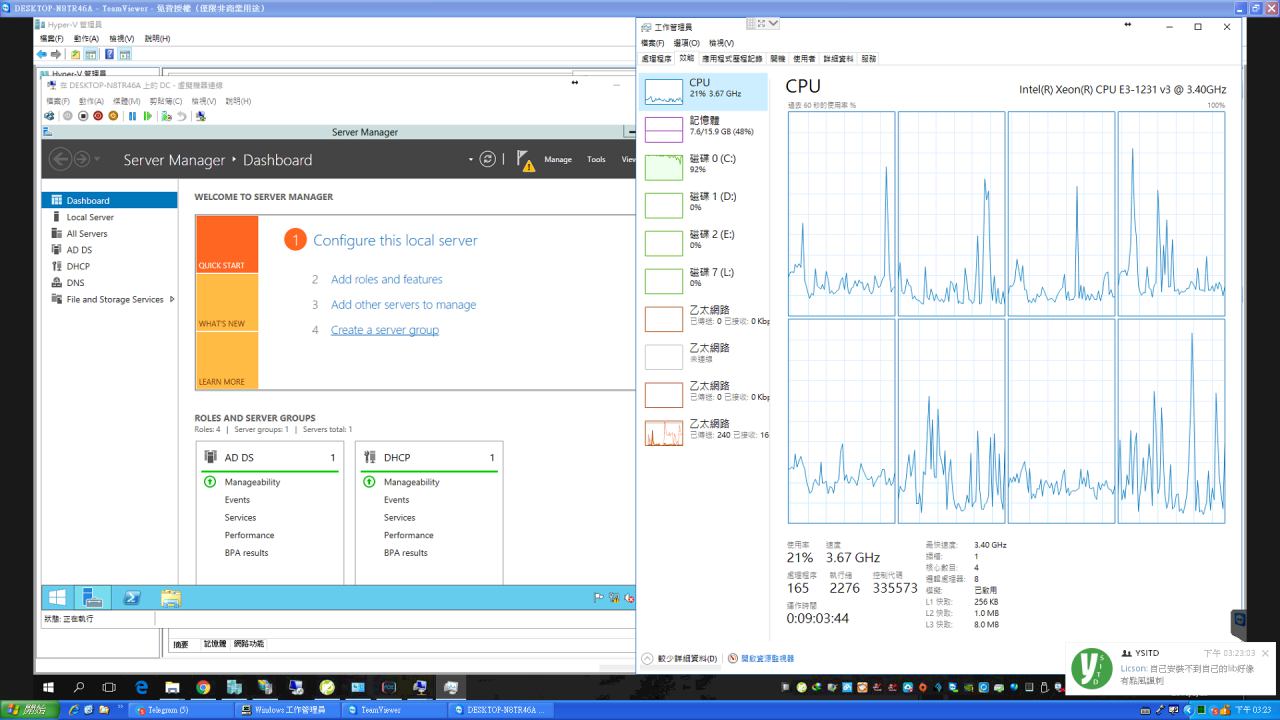The height and width of the screenshot is (720, 1280).
Task: Expand File and Storage Services arrow
Action: point(172,299)
